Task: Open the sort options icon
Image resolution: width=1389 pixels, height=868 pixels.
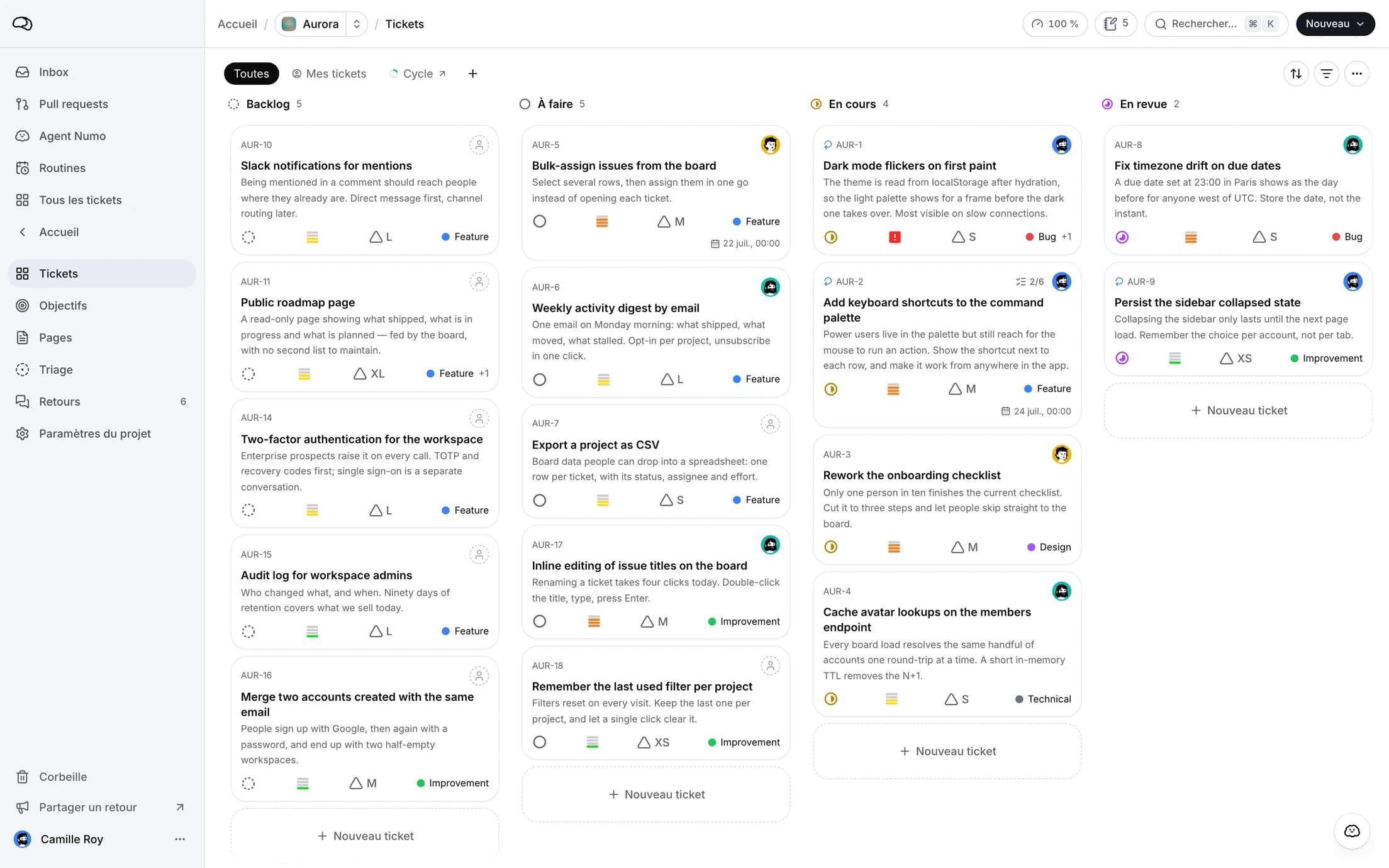Action: tap(1296, 74)
